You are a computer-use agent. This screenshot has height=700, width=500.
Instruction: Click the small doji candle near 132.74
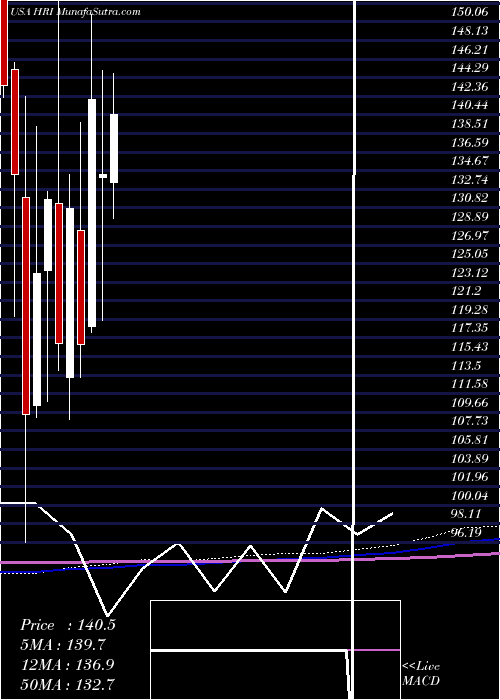tap(103, 176)
